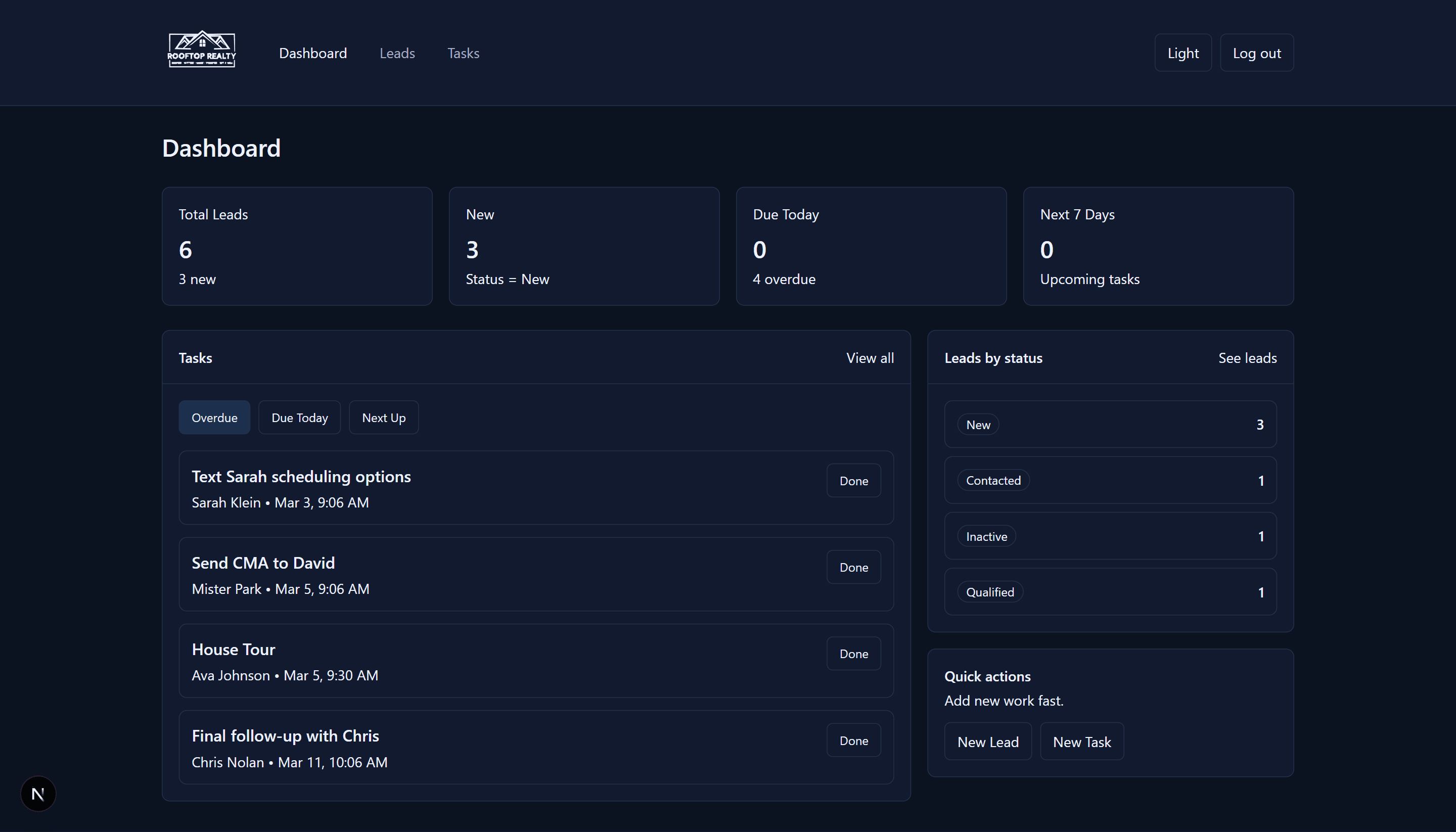This screenshot has width=1456, height=832.
Task: Select the Overdue task filter
Action: [x=214, y=417]
